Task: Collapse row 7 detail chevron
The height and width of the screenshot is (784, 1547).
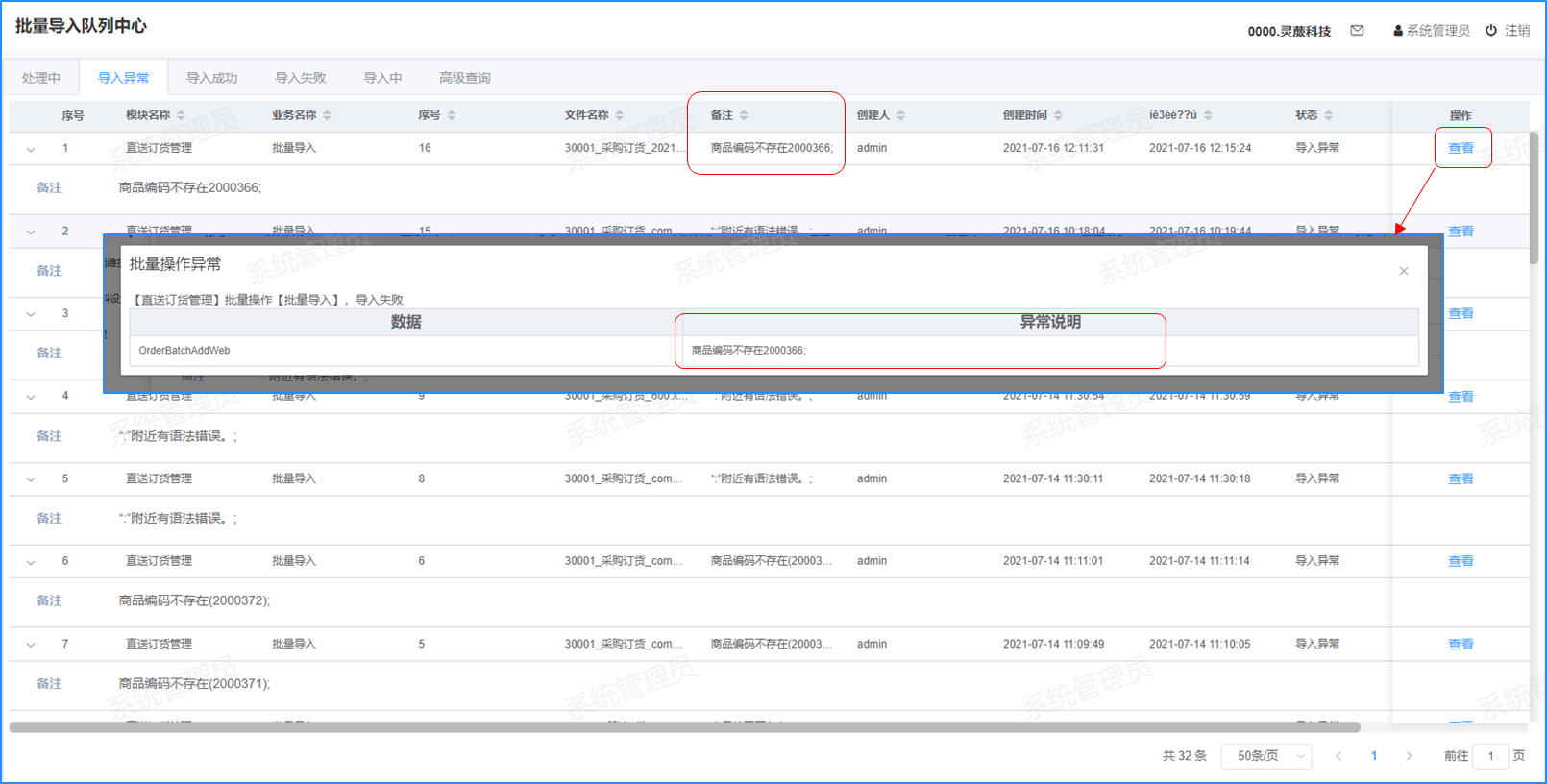Action: [31, 645]
